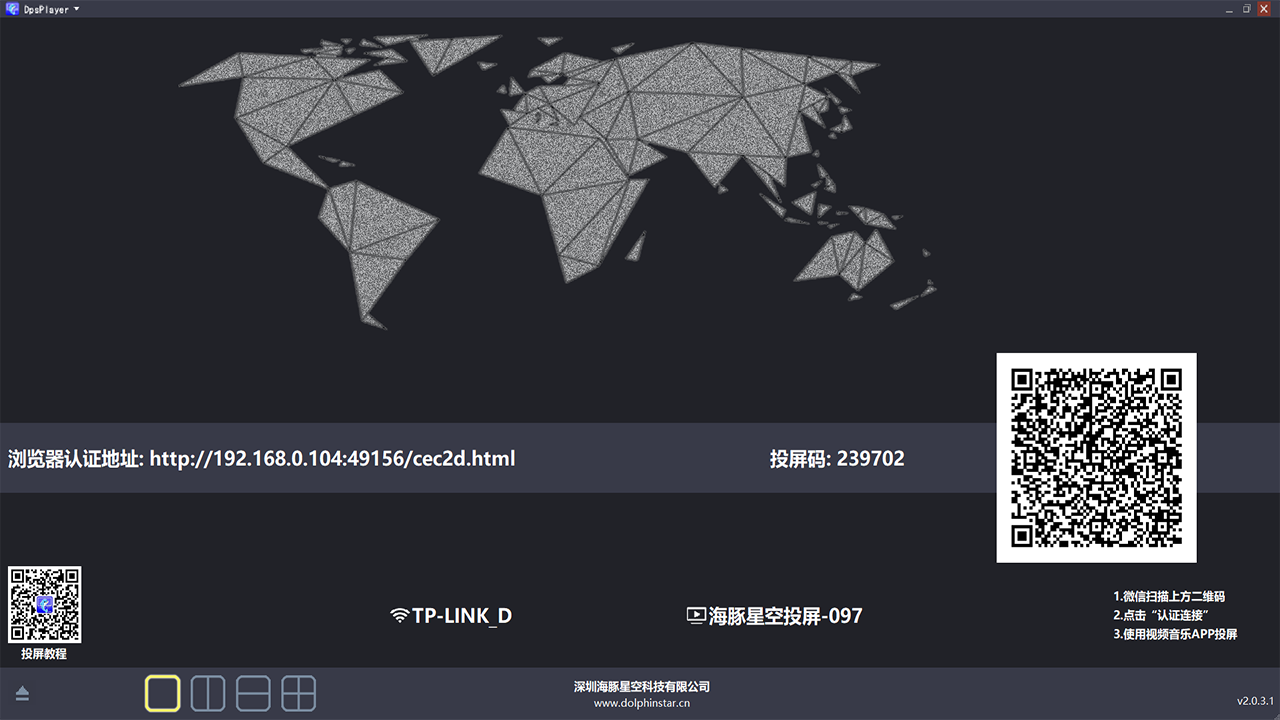Click instruction 1.微信扫描上方二维码
The height and width of the screenshot is (720, 1280).
click(1169, 596)
